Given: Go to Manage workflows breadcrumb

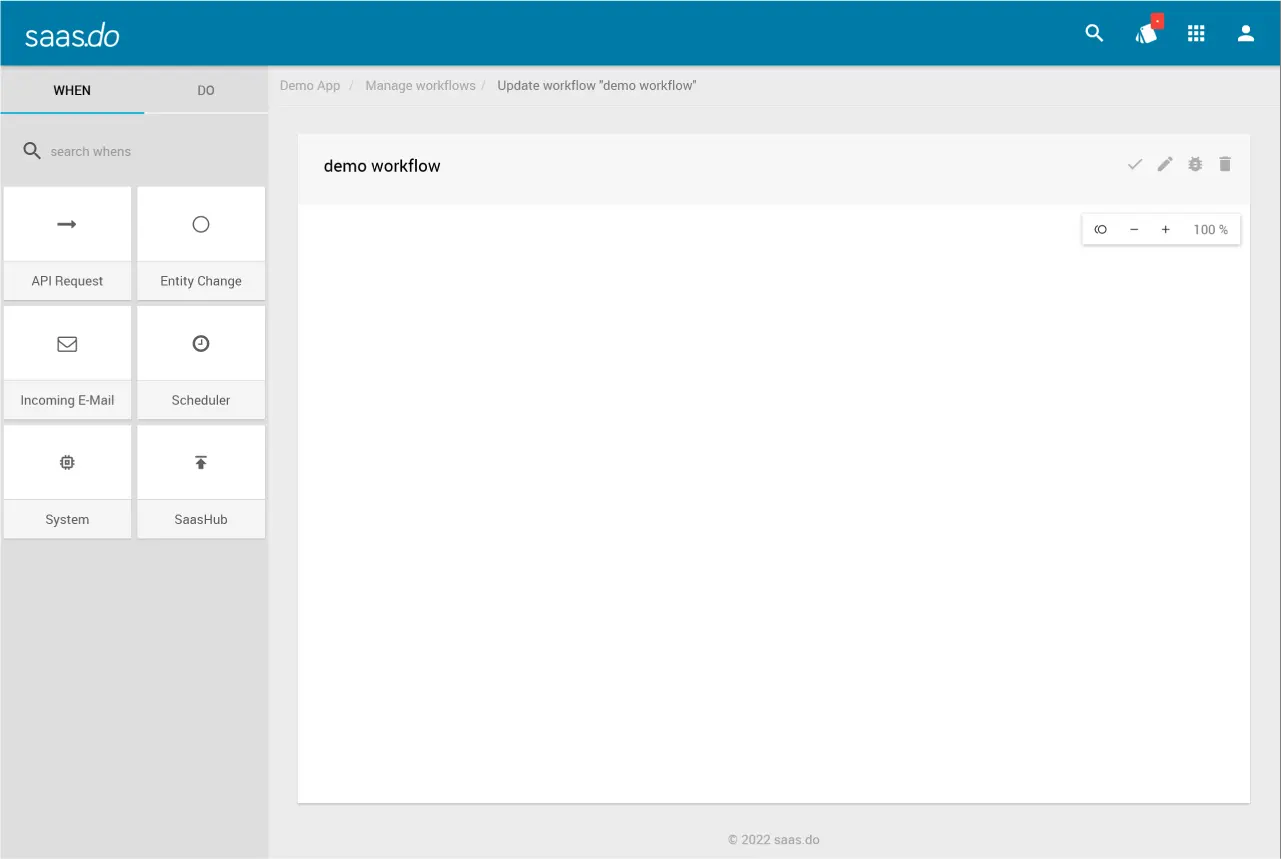Looking at the screenshot, I should tap(420, 86).
